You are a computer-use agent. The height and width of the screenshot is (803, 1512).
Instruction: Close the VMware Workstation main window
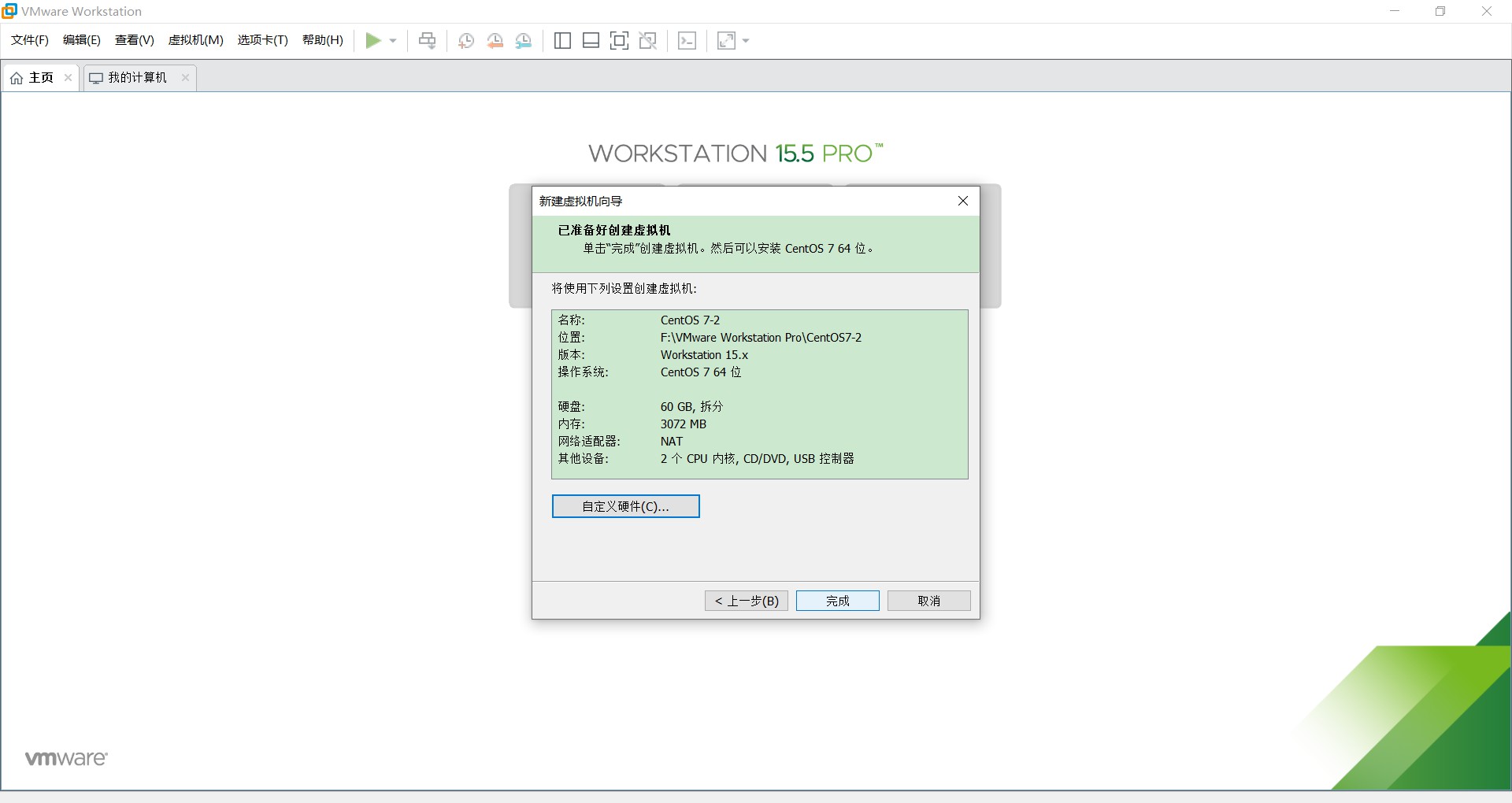tap(1487, 11)
